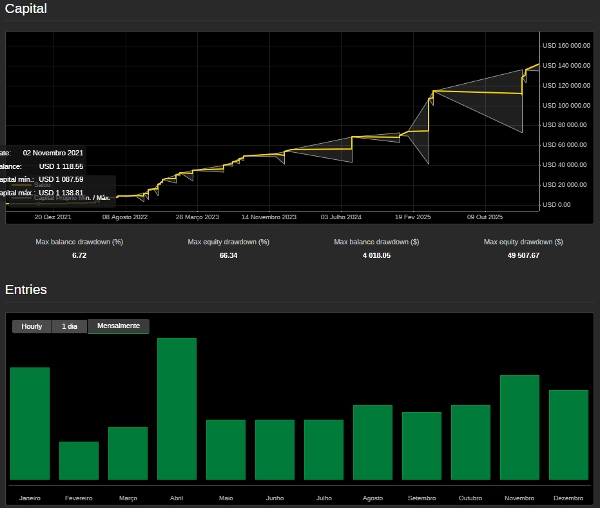The width and height of the screenshot is (600, 508).
Task: Click the tall Abril entries bar
Action: tap(177, 409)
